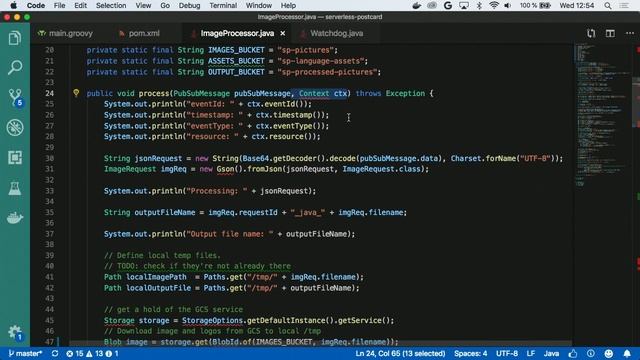Change file encoding UTF-8

(507, 353)
